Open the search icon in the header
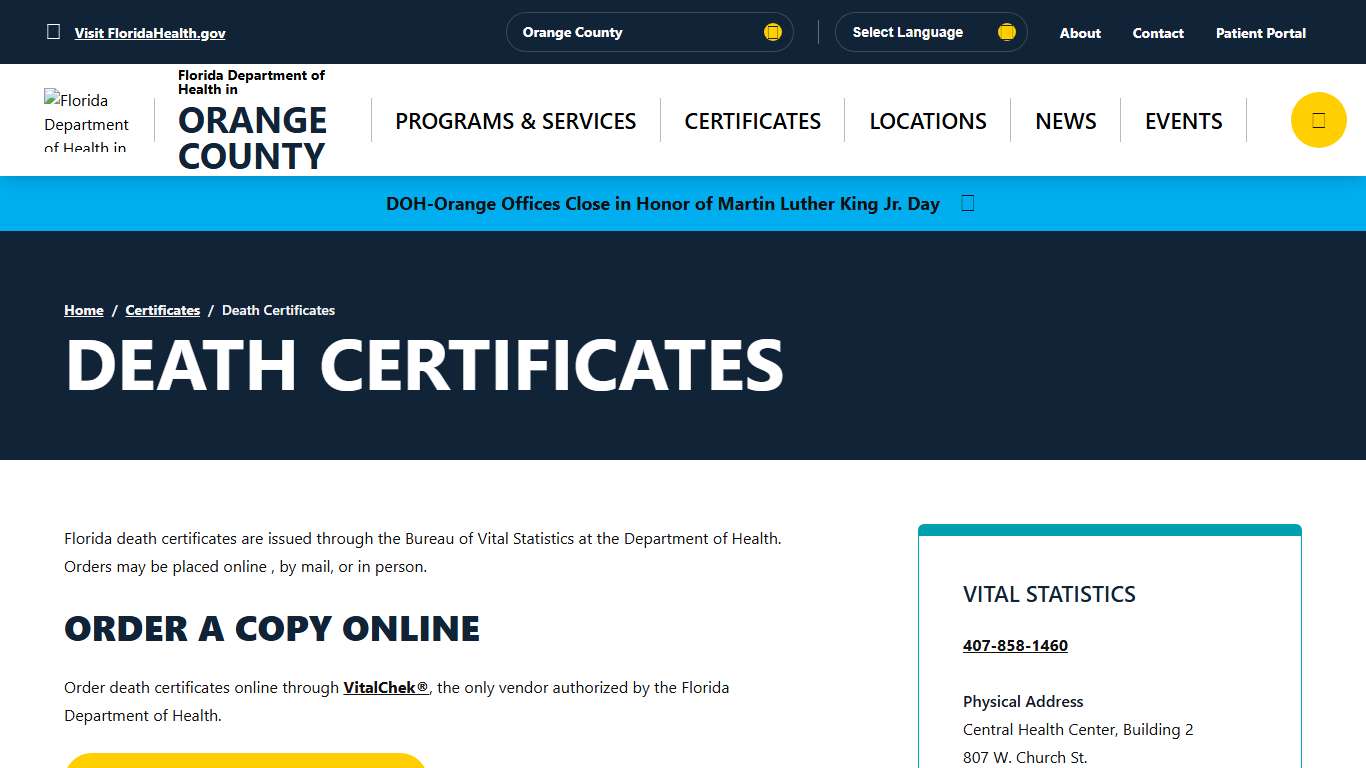Viewport: 1366px width, 768px height. click(1318, 119)
